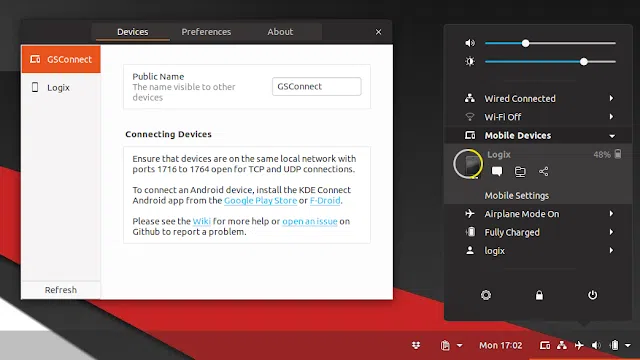
Task: Collapse the Mobile Devices section arrow
Action: coord(612,136)
